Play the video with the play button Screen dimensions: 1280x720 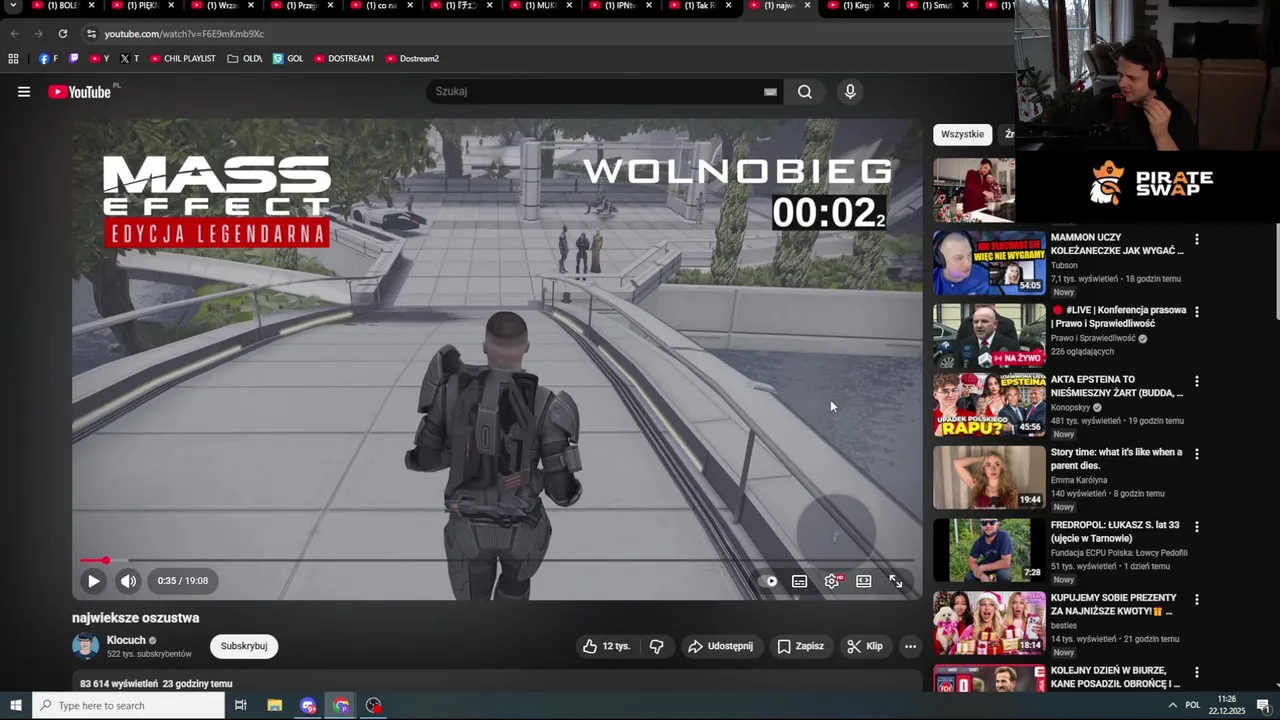93,581
